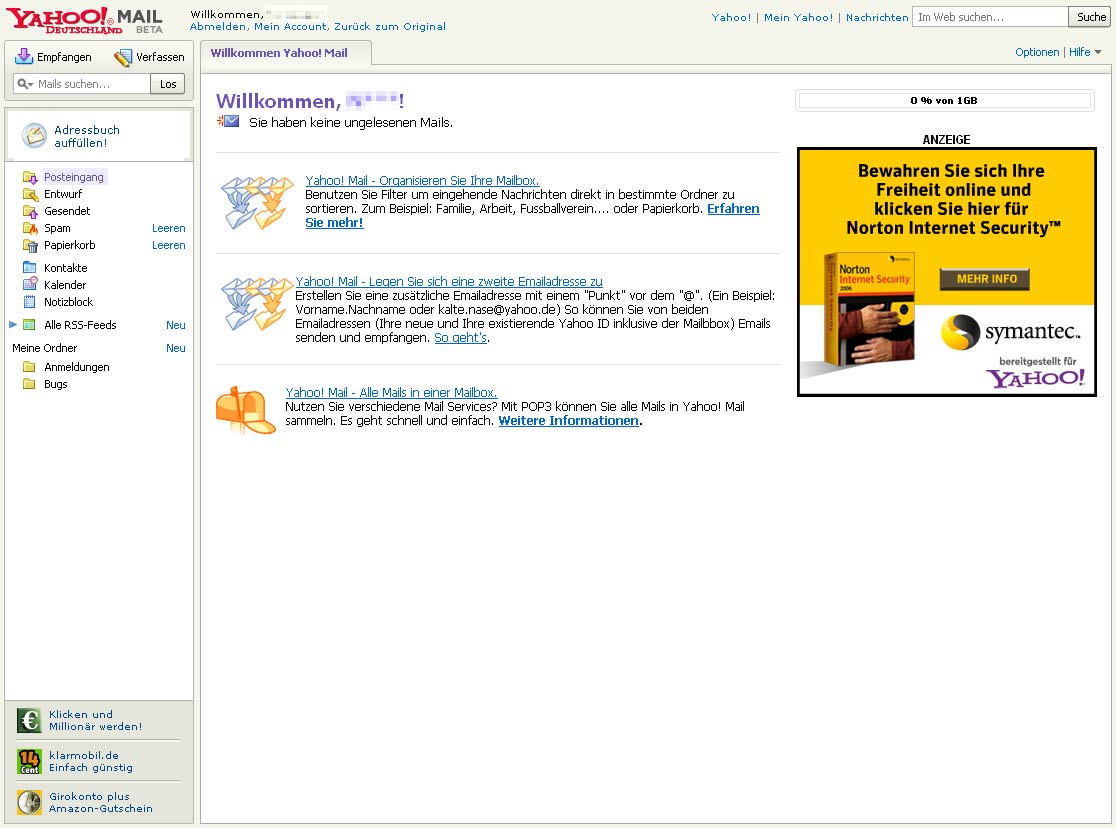Click the Gesendet folder icon
This screenshot has width=1116, height=828.
30,211
